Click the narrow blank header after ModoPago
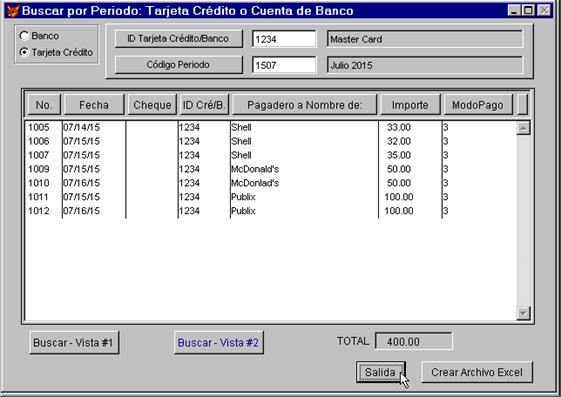561x397 pixels. [x=522, y=105]
